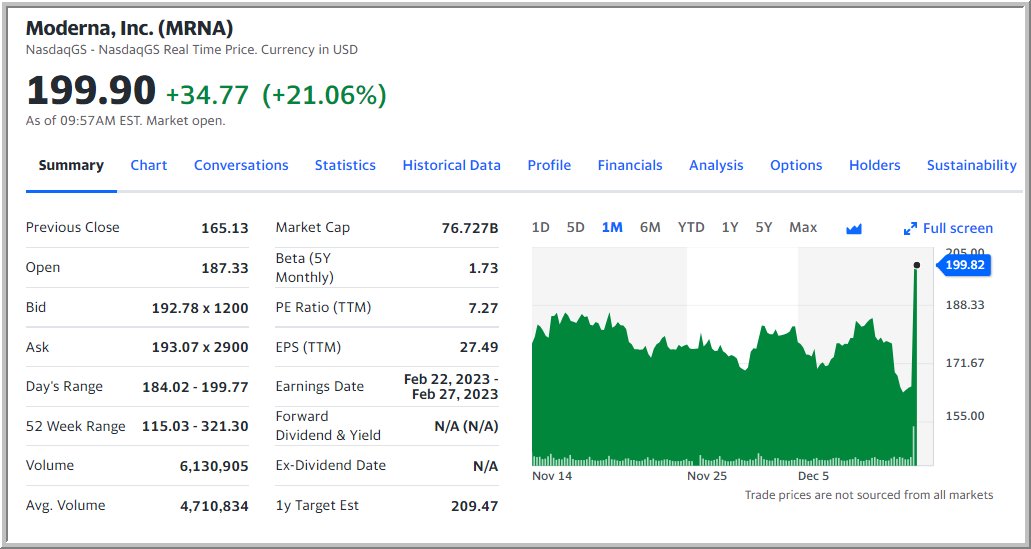Viewport: 1031px width, 549px height.
Task: Click the Market Cap value 76.727B
Action: click(x=470, y=229)
